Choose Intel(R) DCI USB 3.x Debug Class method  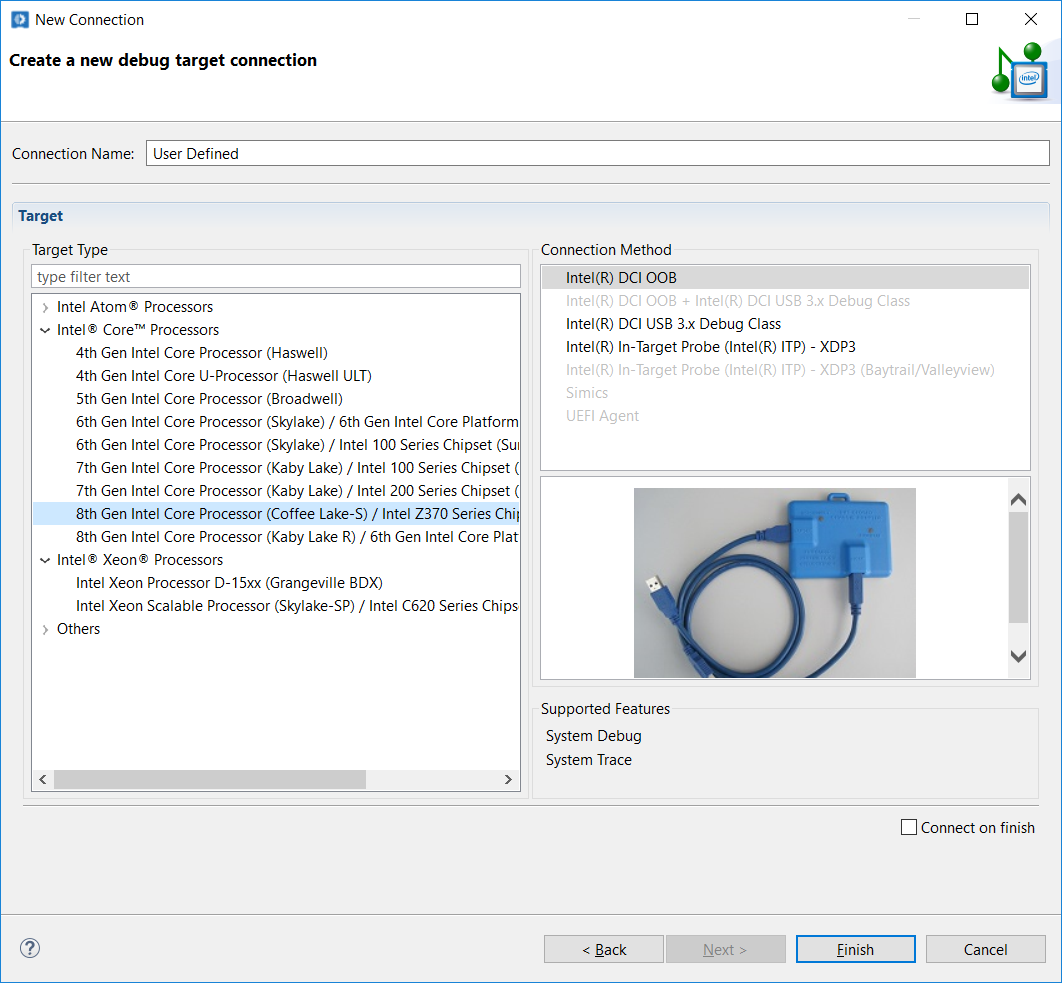[x=673, y=324]
